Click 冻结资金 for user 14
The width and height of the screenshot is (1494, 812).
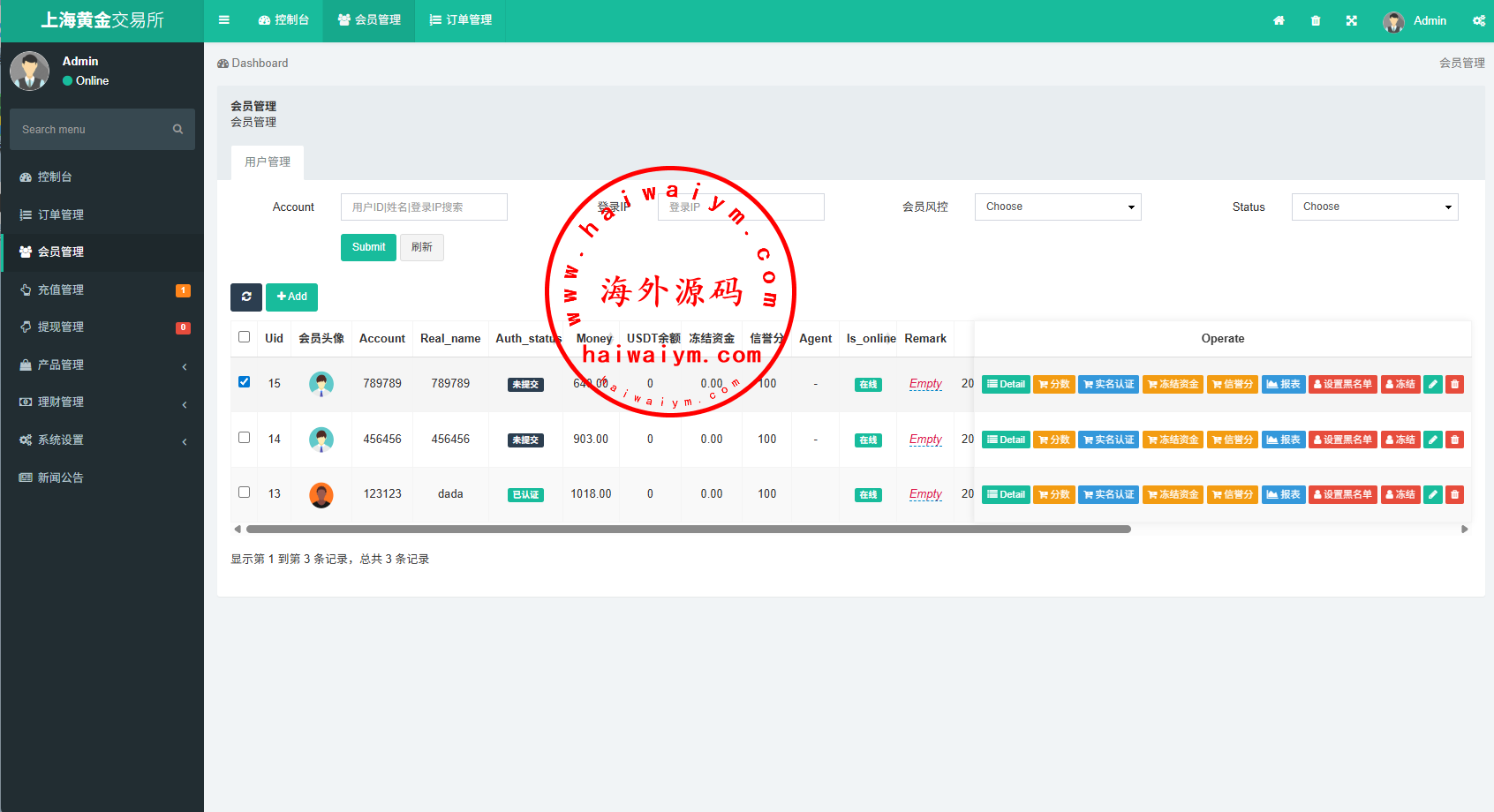[x=1173, y=440]
